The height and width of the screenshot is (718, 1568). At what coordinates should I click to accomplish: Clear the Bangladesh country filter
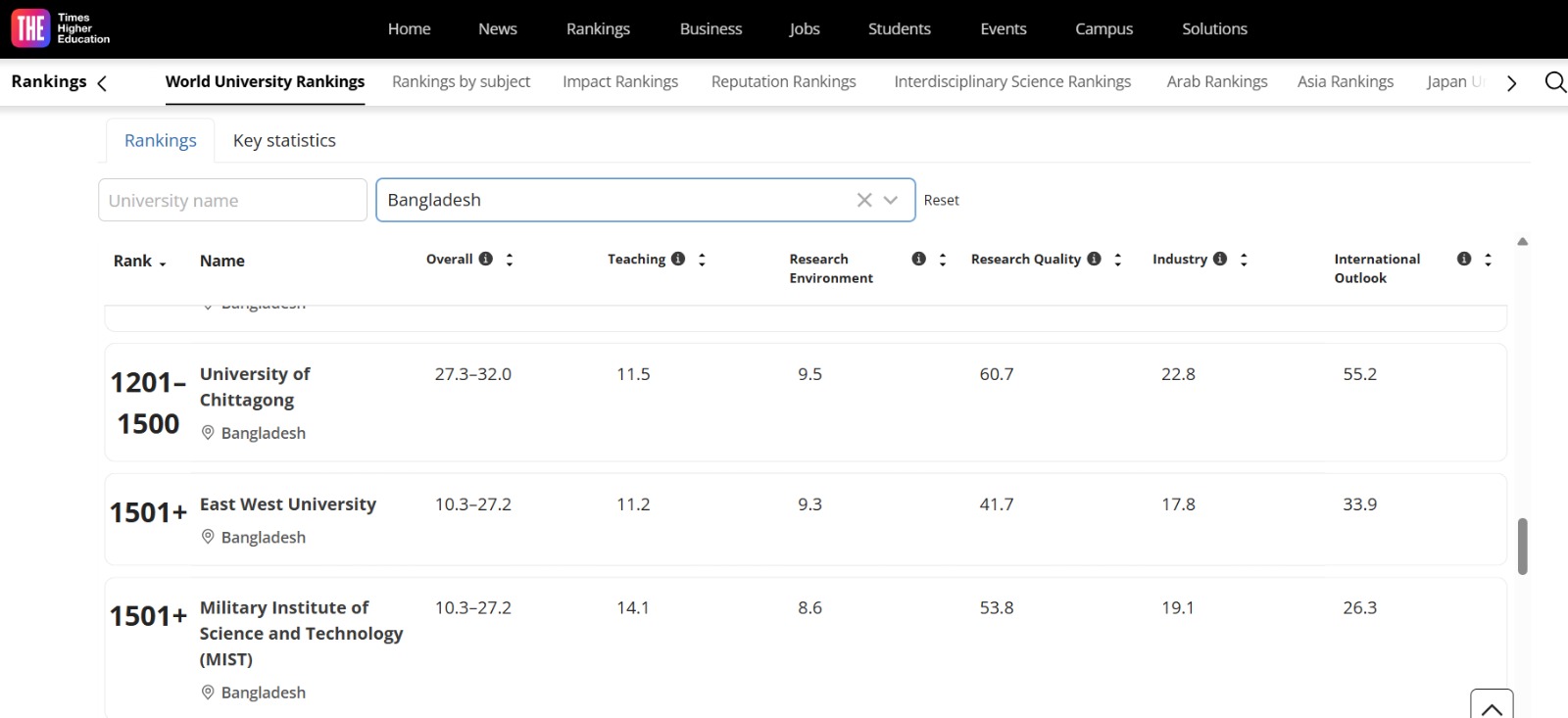[864, 200]
